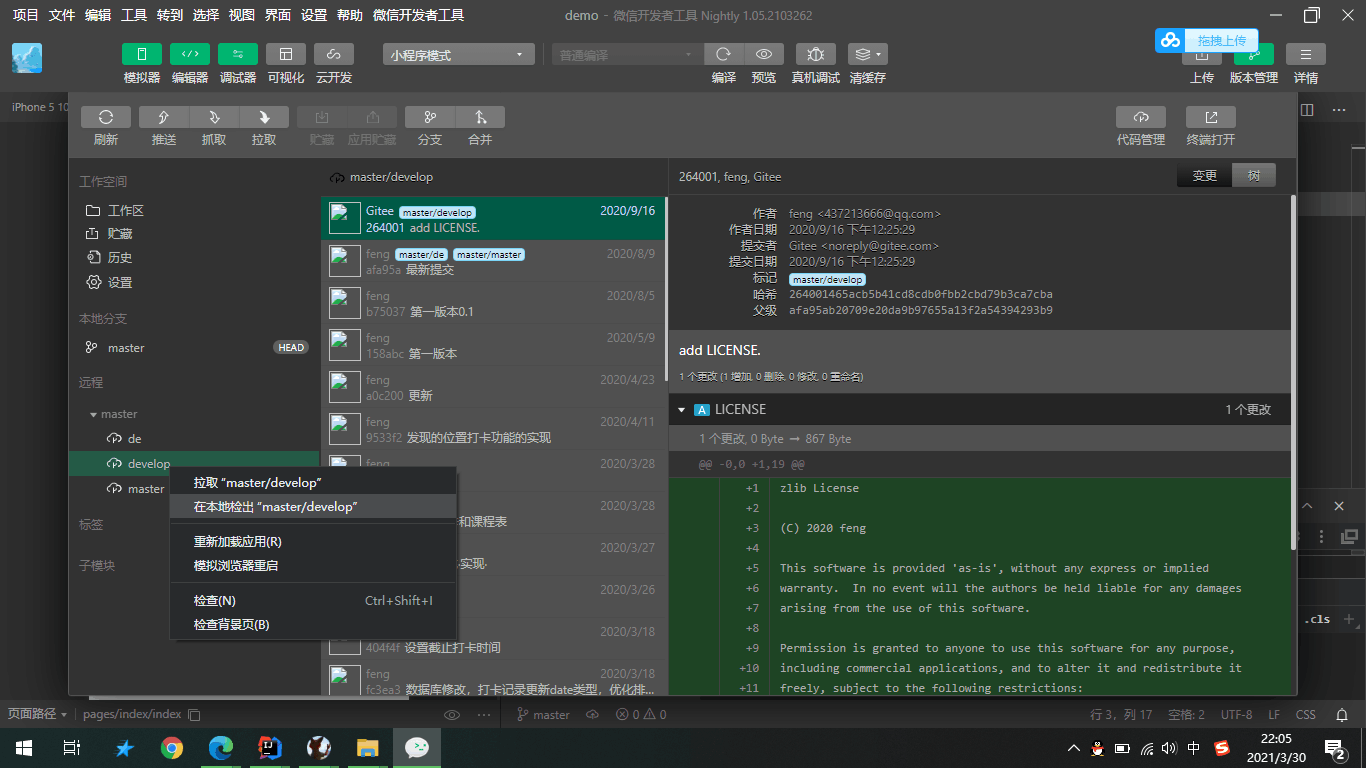This screenshot has height=768, width=1366.
Task: Click master branch in status bar
Action: point(543,715)
